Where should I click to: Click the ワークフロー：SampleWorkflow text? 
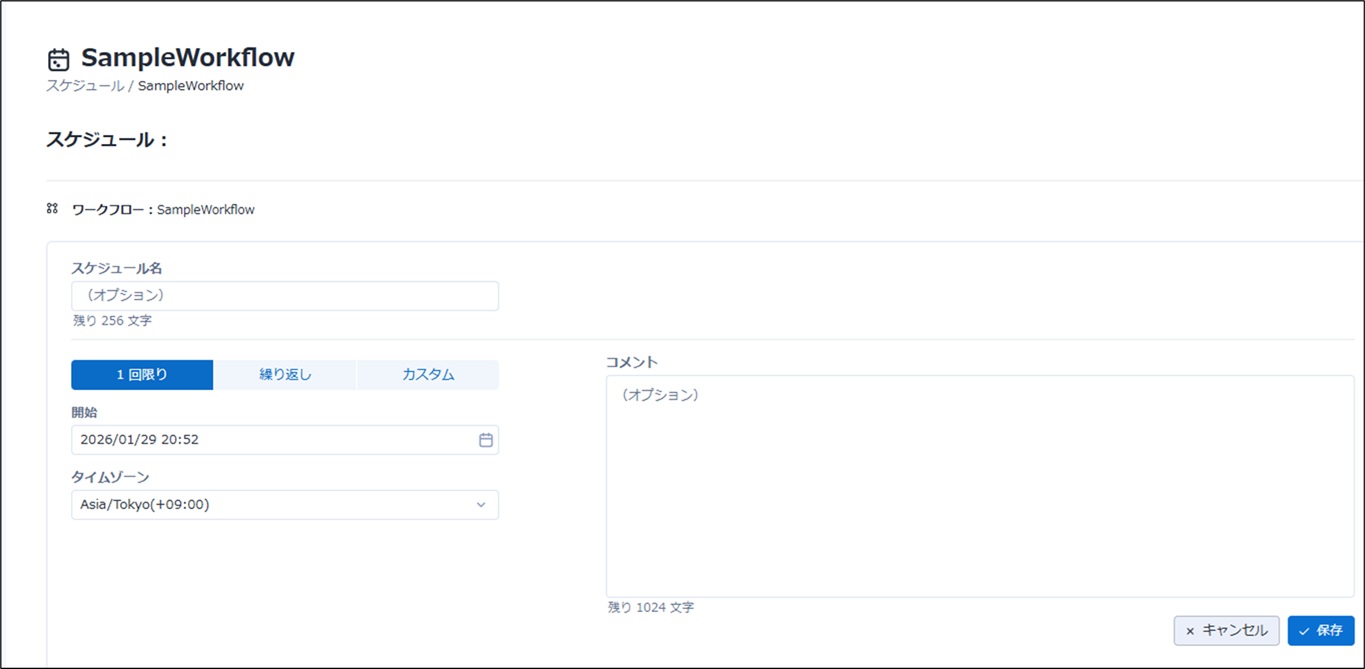163,210
